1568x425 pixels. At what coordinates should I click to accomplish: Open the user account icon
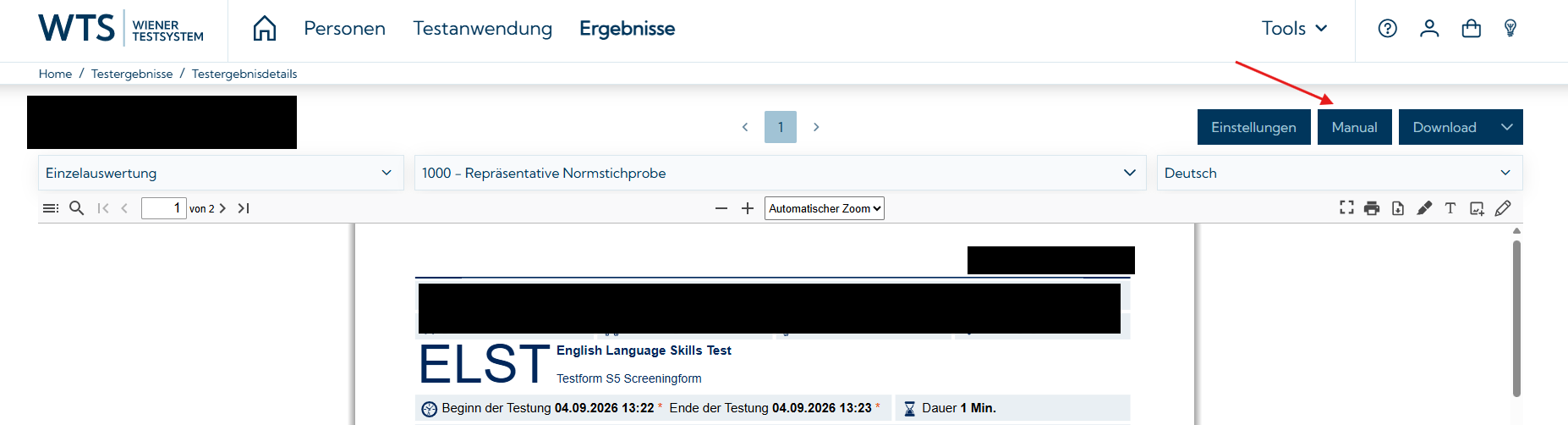(1429, 28)
